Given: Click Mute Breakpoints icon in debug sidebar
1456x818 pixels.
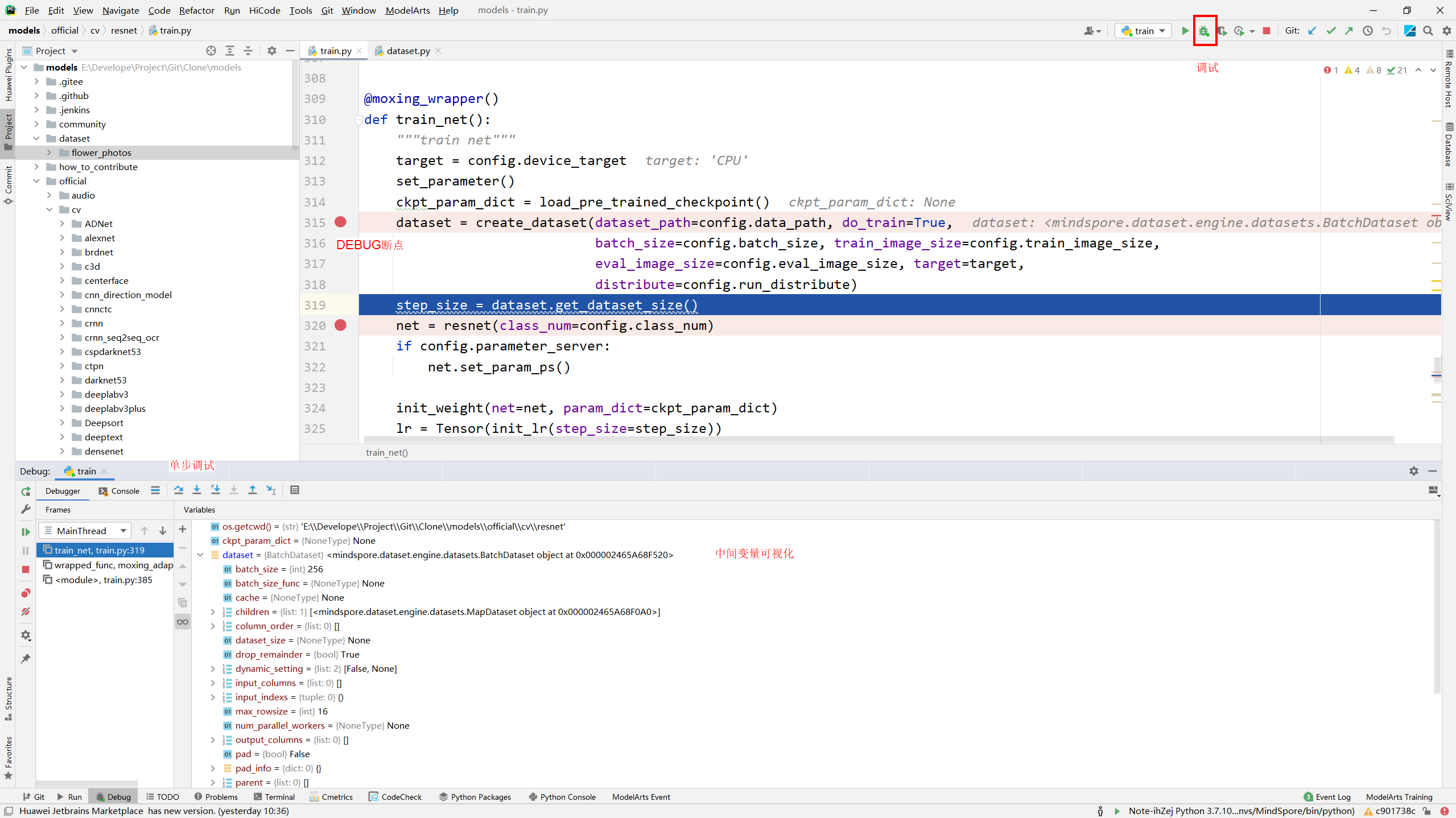Looking at the screenshot, I should click(x=26, y=612).
